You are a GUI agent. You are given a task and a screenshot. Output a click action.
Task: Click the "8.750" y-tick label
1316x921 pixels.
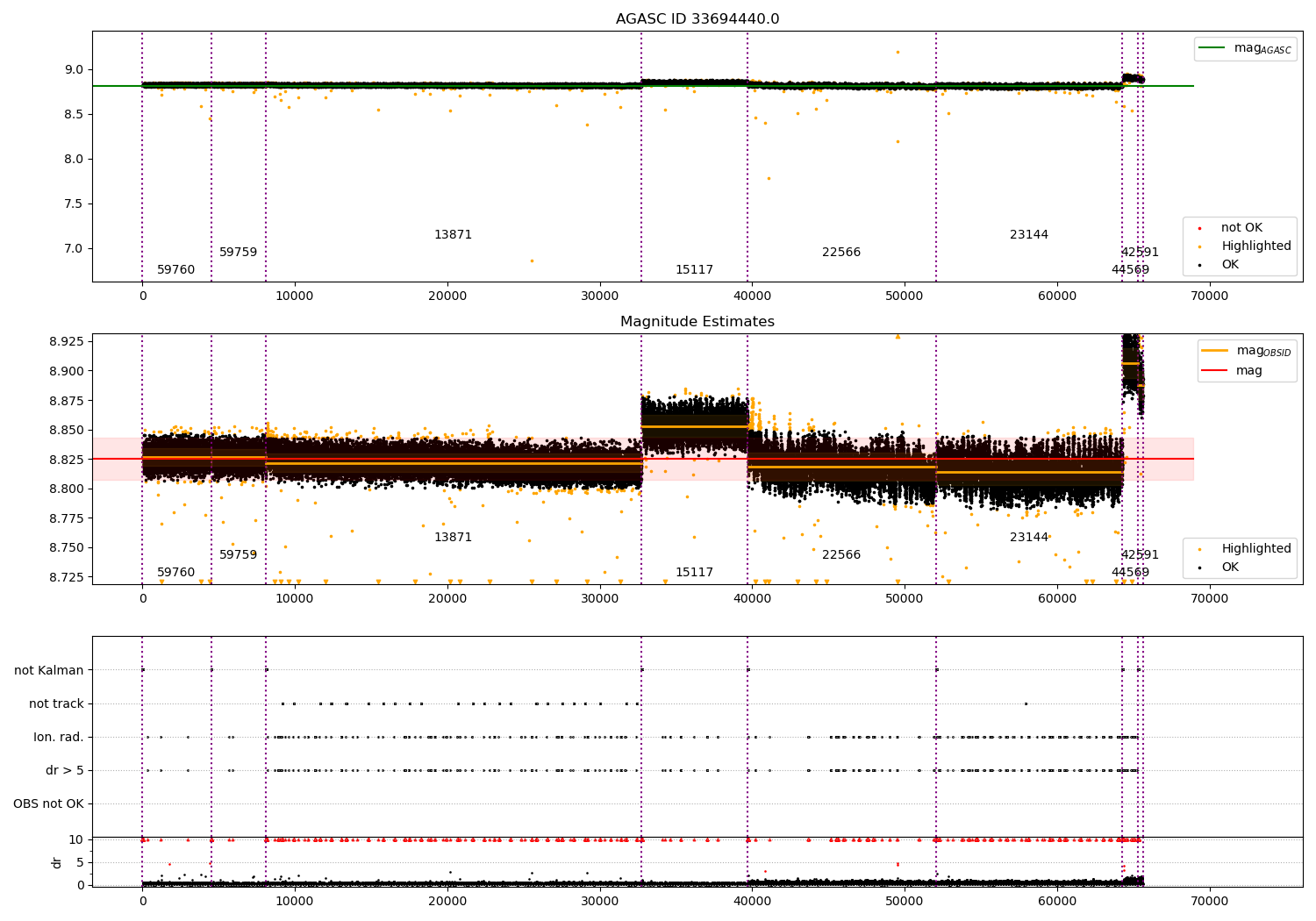pyautogui.click(x=66, y=548)
